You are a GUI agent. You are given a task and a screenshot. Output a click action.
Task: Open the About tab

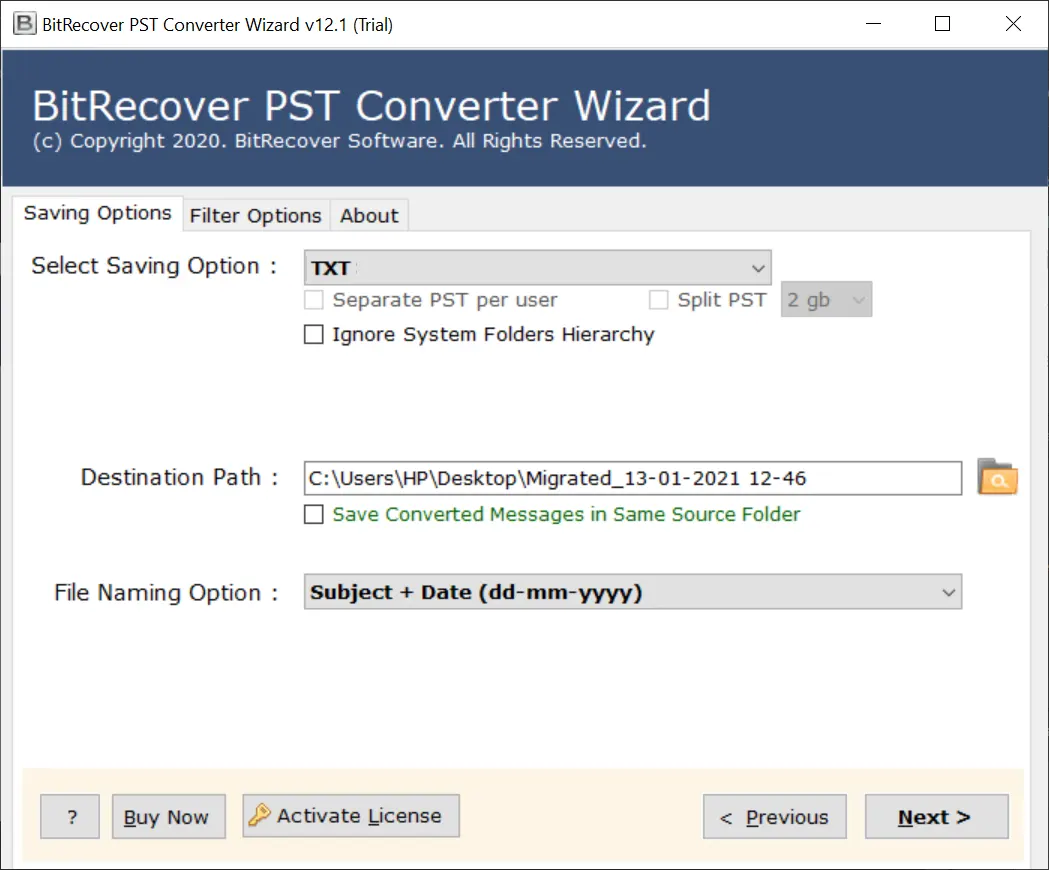(x=369, y=216)
